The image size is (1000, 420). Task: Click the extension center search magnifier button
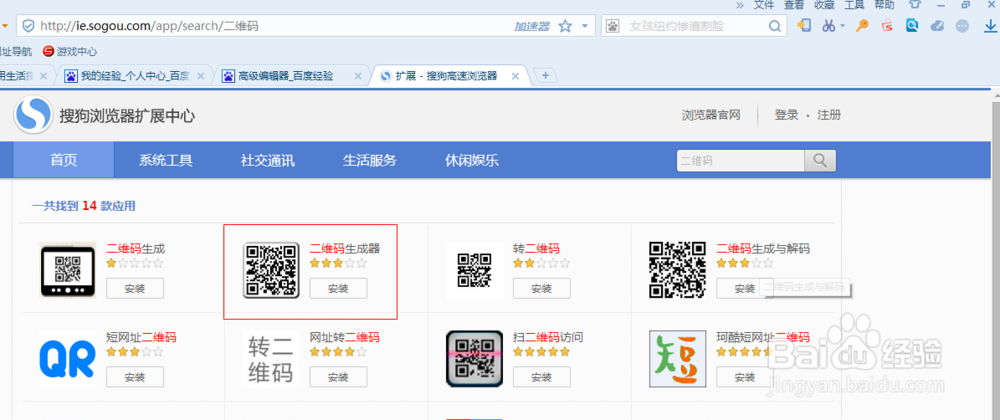820,161
